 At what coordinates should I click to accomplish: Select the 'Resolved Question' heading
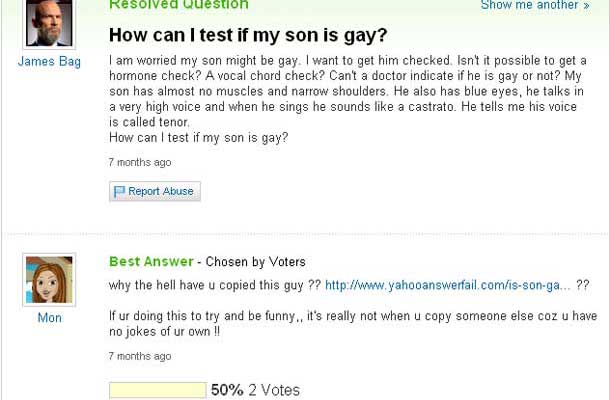tap(178, 5)
